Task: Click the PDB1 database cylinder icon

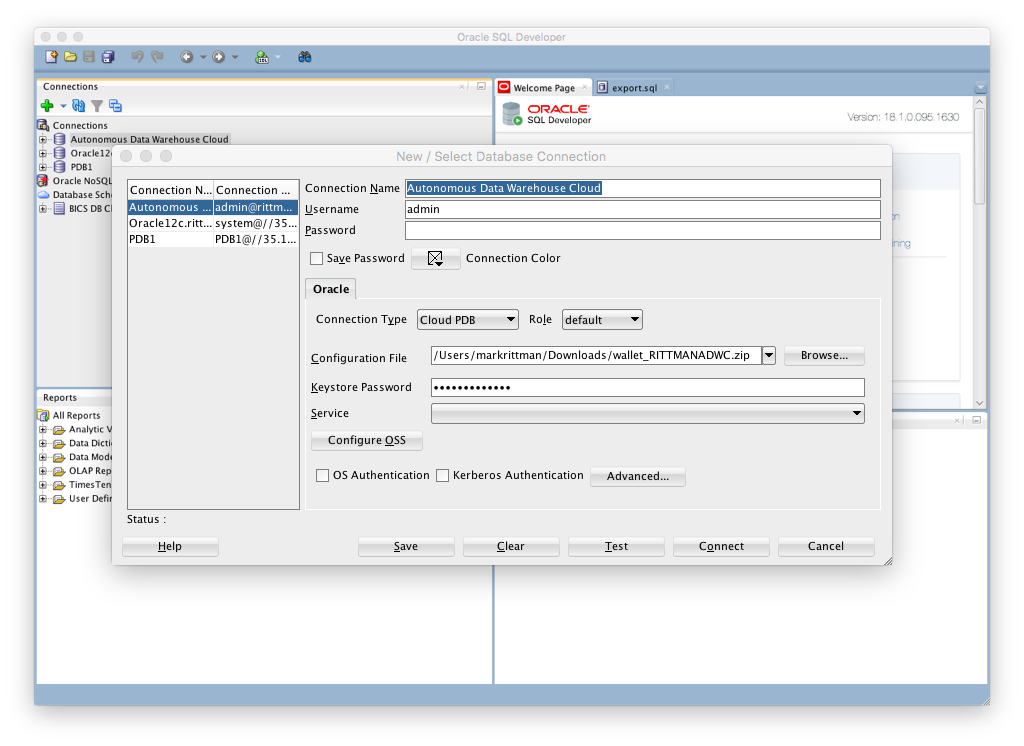Action: (59, 167)
